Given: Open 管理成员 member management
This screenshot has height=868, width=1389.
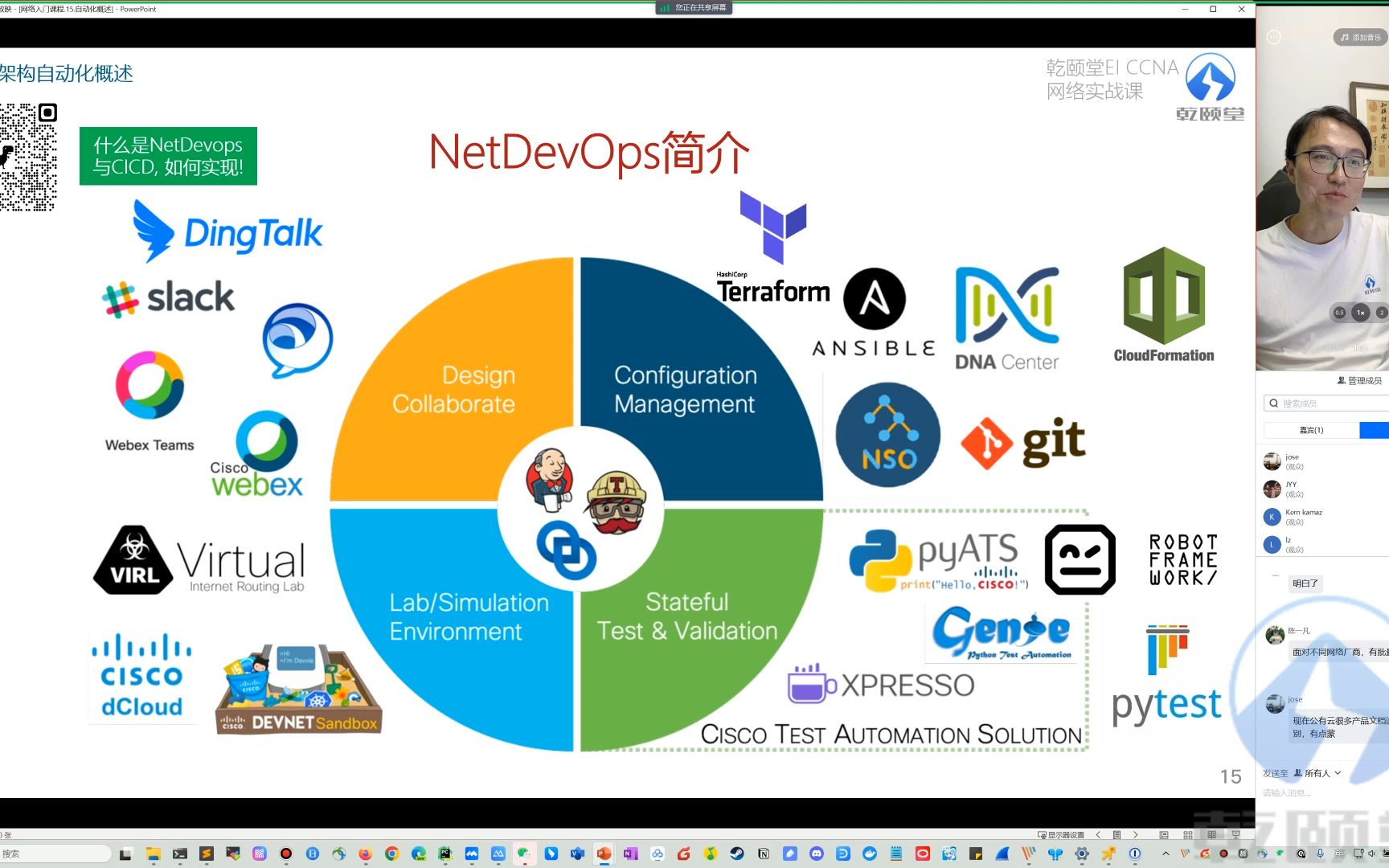Looking at the screenshot, I should click(1359, 380).
